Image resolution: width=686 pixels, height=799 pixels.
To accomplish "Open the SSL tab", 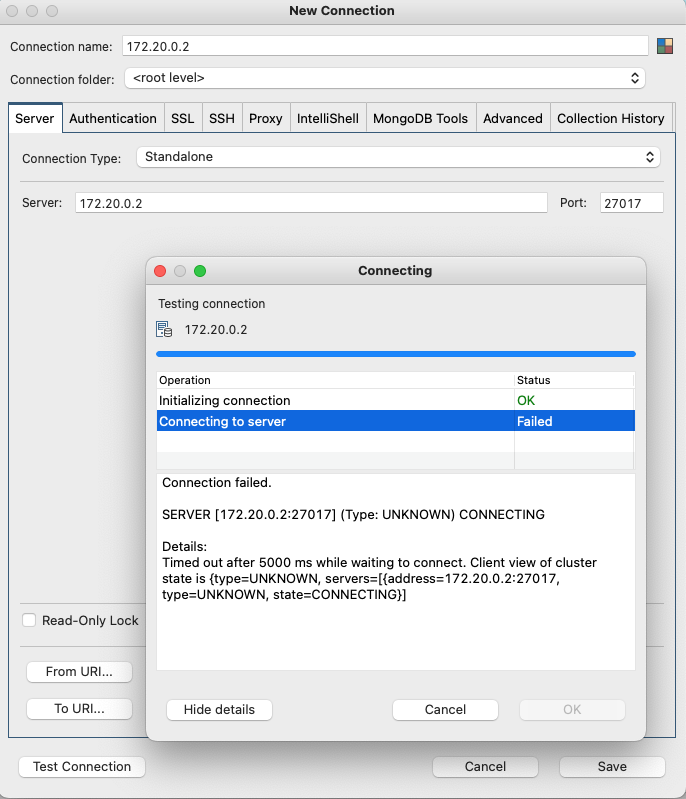I will [182, 118].
